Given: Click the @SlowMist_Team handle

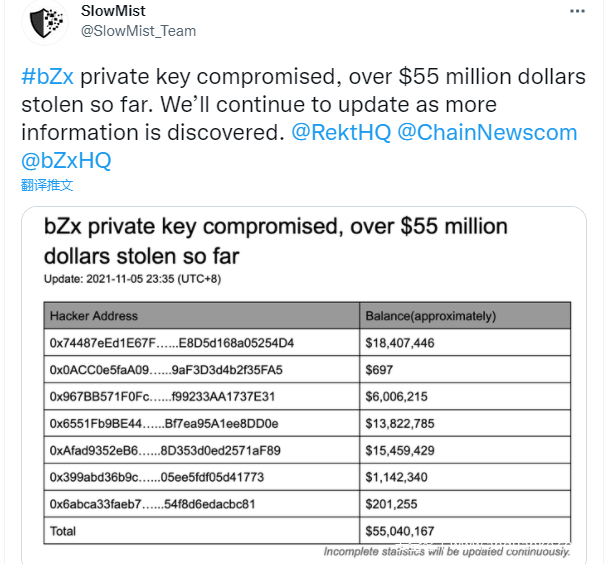Looking at the screenshot, I should click(x=137, y=31).
